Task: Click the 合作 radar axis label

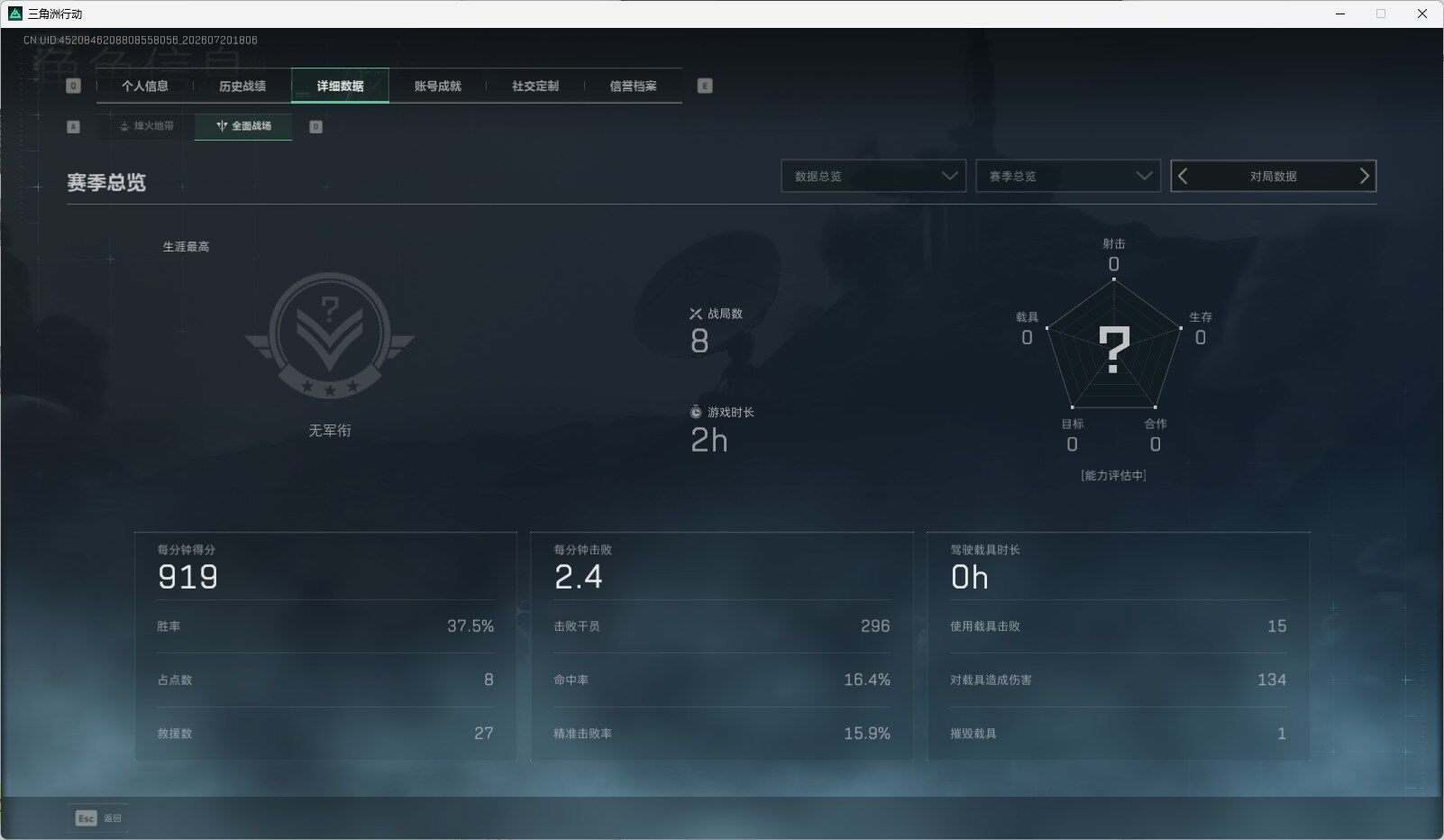Action: [1156, 424]
